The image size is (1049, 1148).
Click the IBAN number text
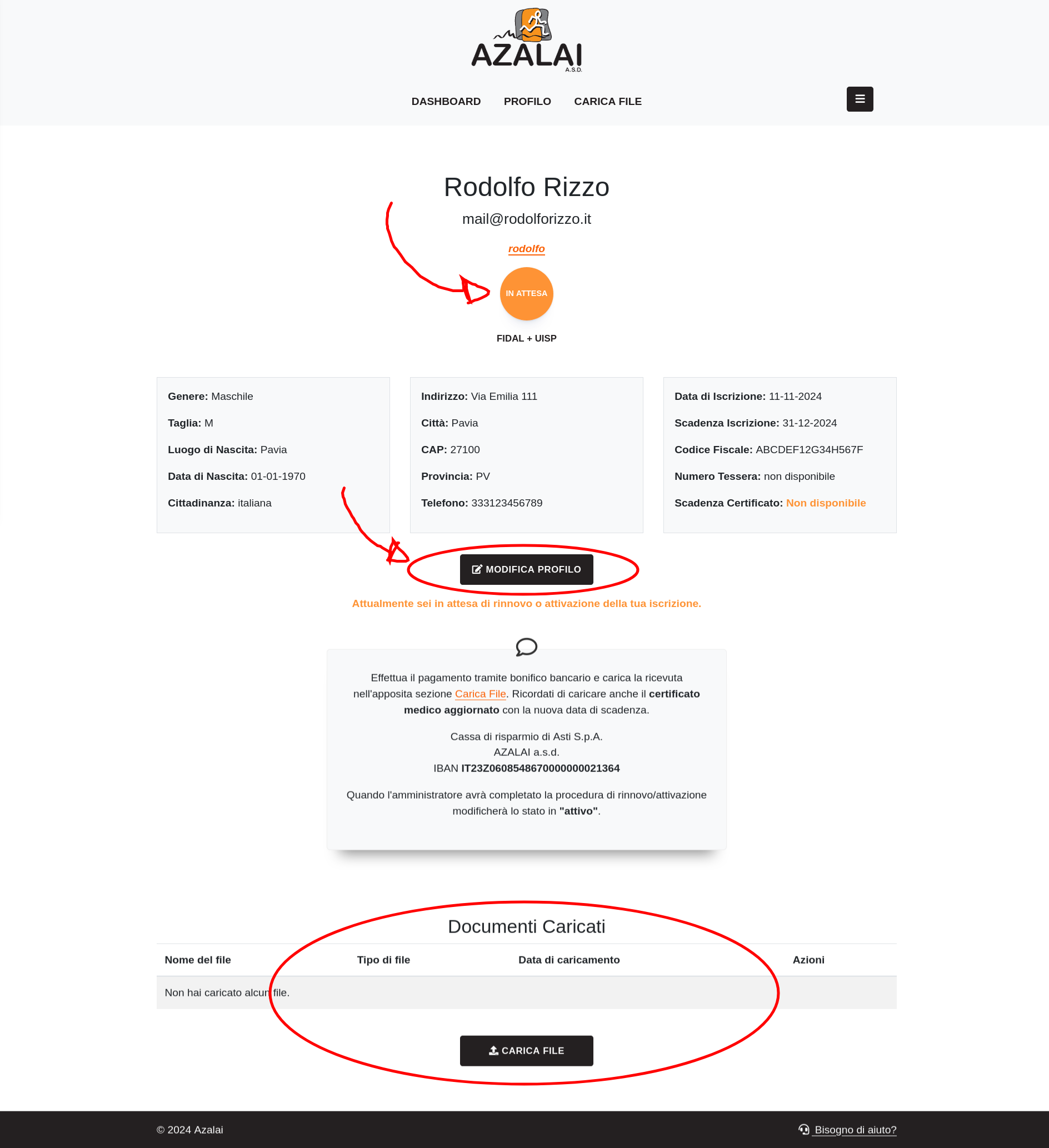click(x=540, y=768)
